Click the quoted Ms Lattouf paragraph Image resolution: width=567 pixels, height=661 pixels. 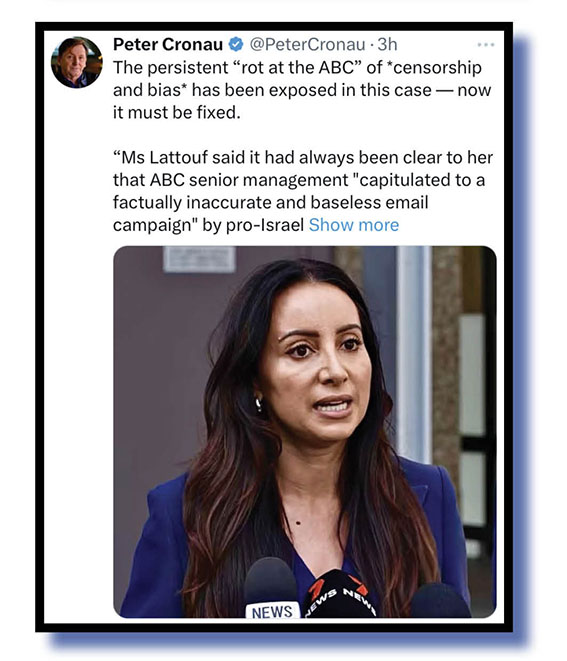click(303, 191)
